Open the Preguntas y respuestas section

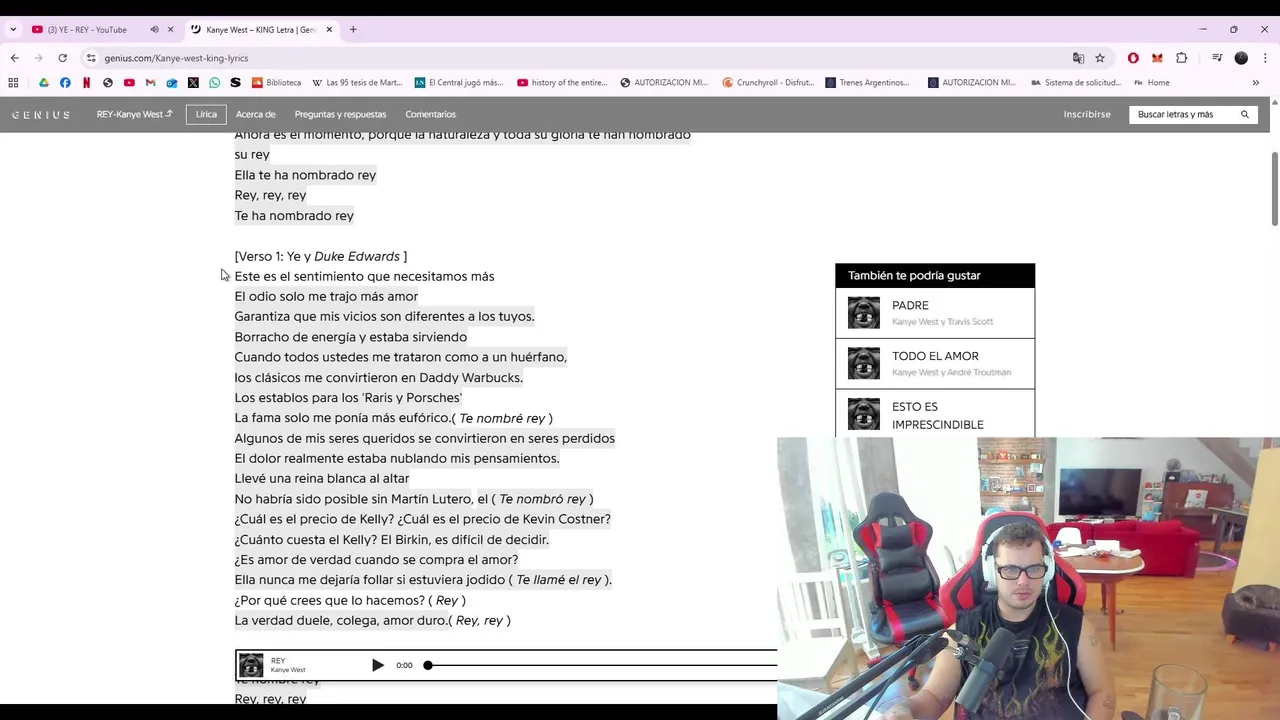click(x=340, y=114)
